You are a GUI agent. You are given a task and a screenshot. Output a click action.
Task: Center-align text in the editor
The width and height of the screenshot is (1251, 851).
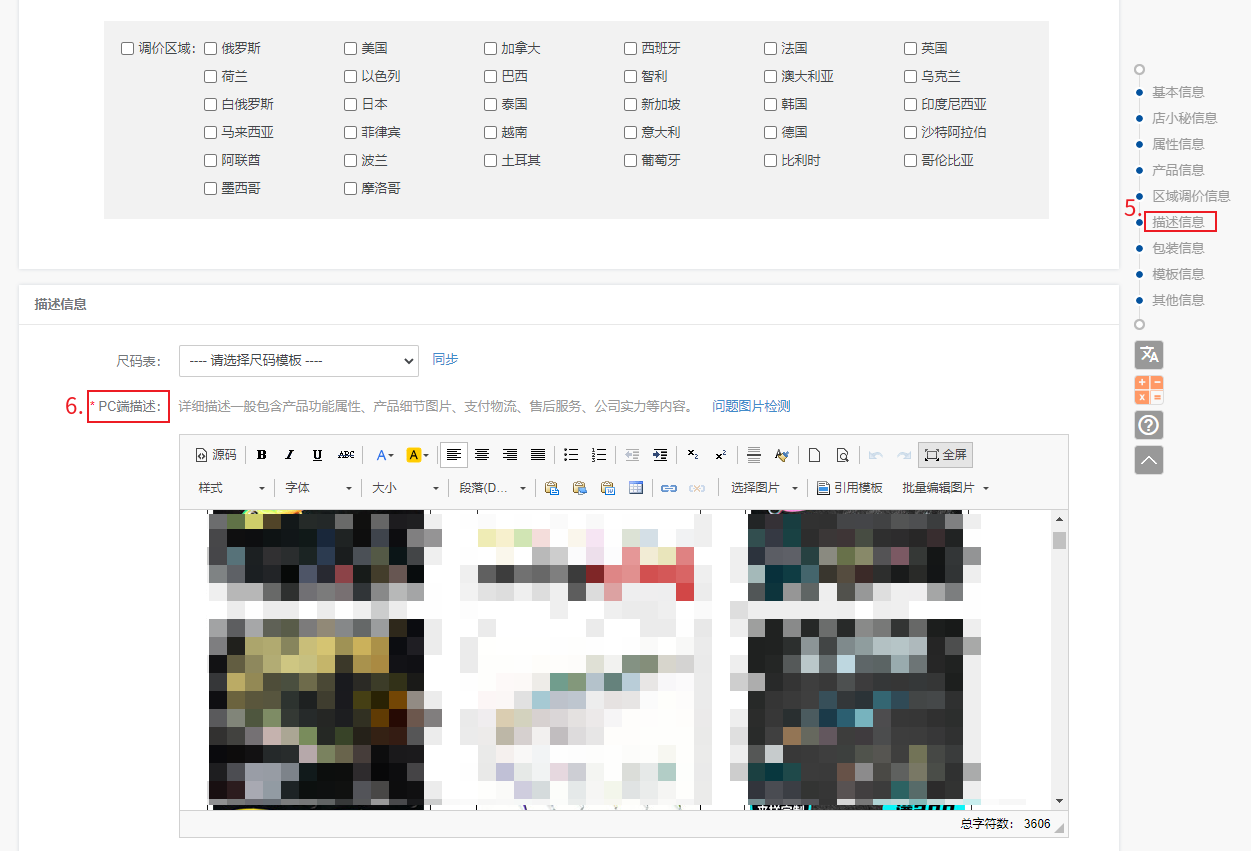(482, 455)
